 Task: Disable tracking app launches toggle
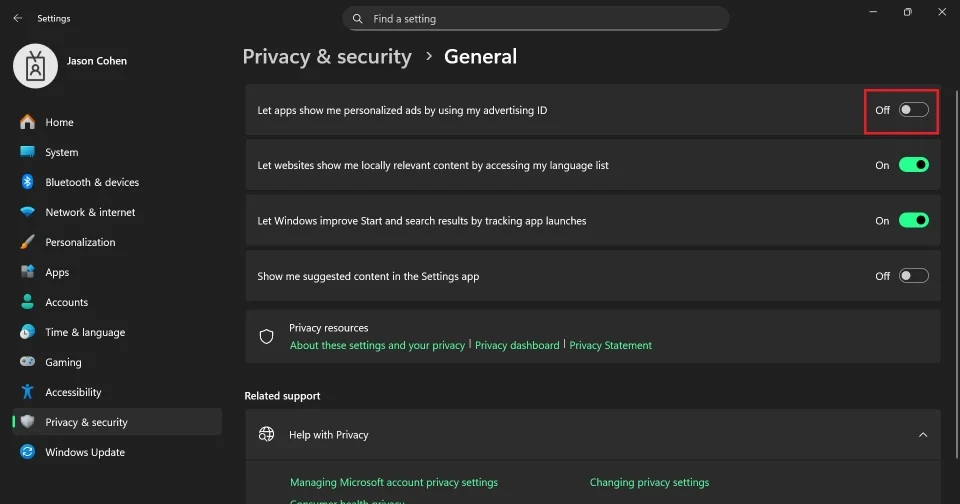913,221
